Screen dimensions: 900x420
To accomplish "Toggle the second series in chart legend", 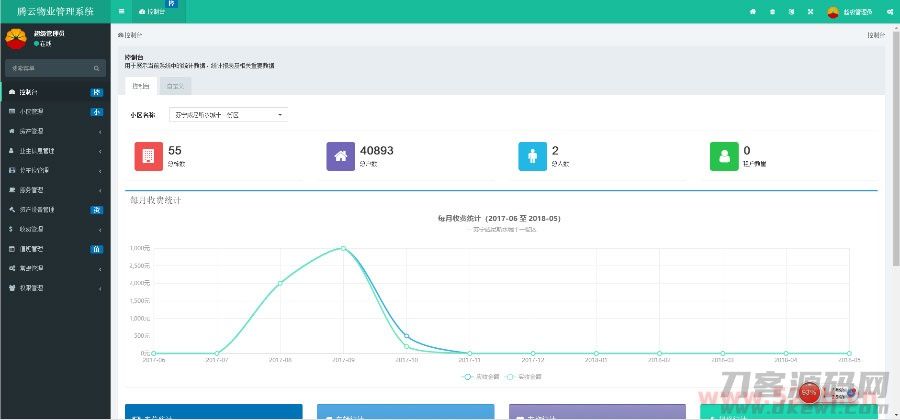I will pos(525,376).
